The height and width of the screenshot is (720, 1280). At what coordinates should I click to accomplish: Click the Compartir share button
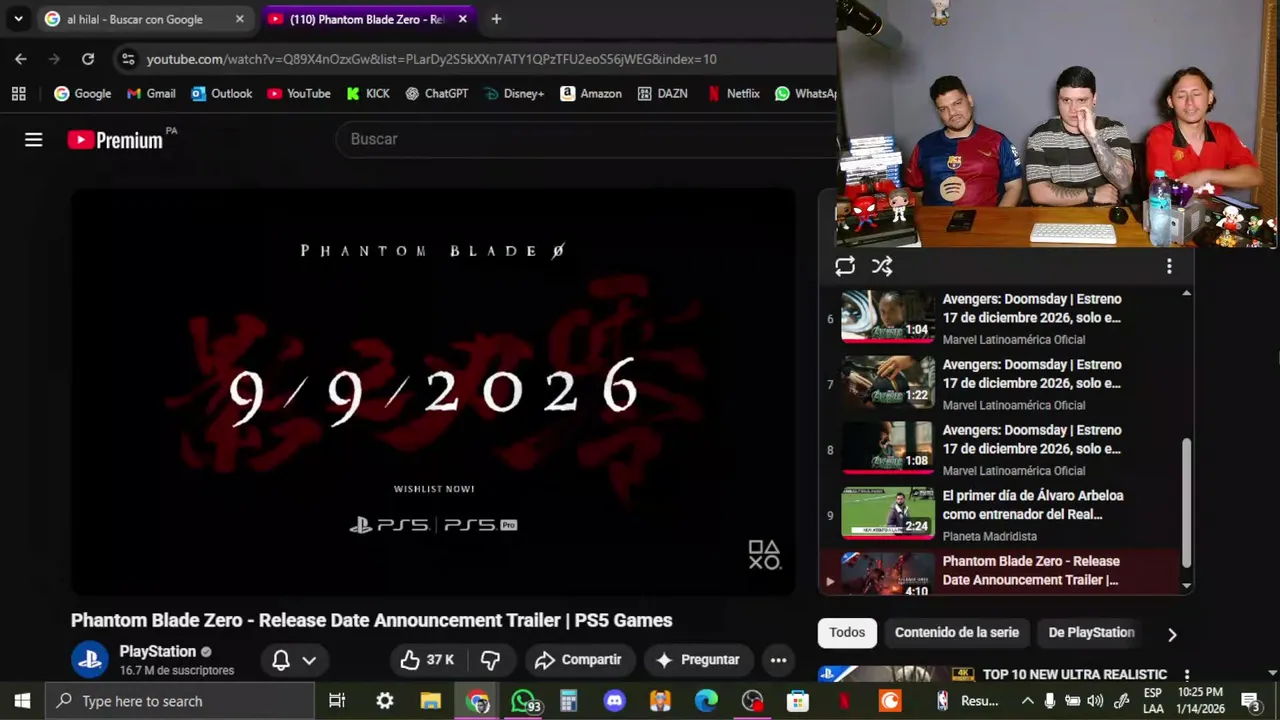coord(579,660)
